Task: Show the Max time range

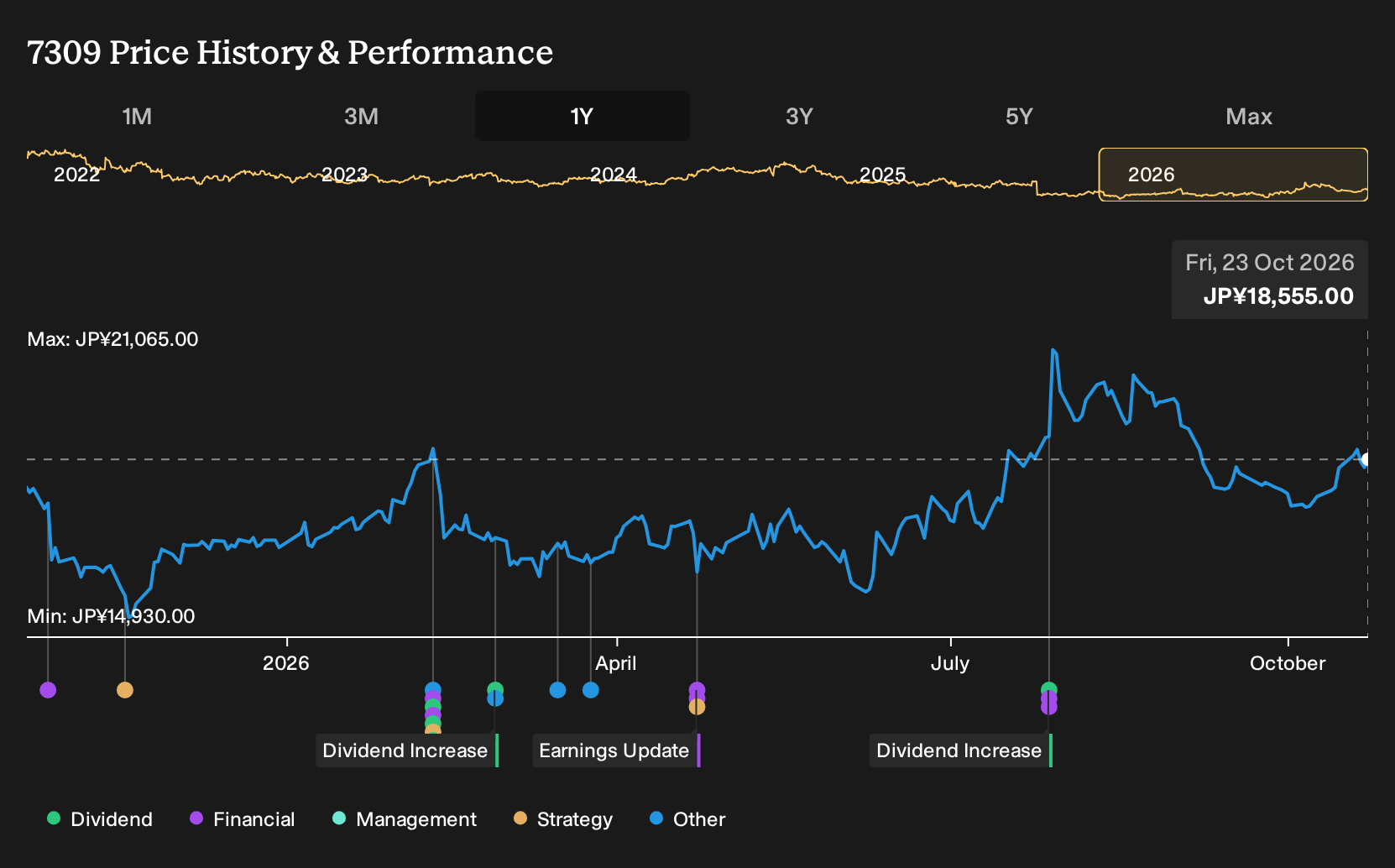Action: coord(1249,117)
